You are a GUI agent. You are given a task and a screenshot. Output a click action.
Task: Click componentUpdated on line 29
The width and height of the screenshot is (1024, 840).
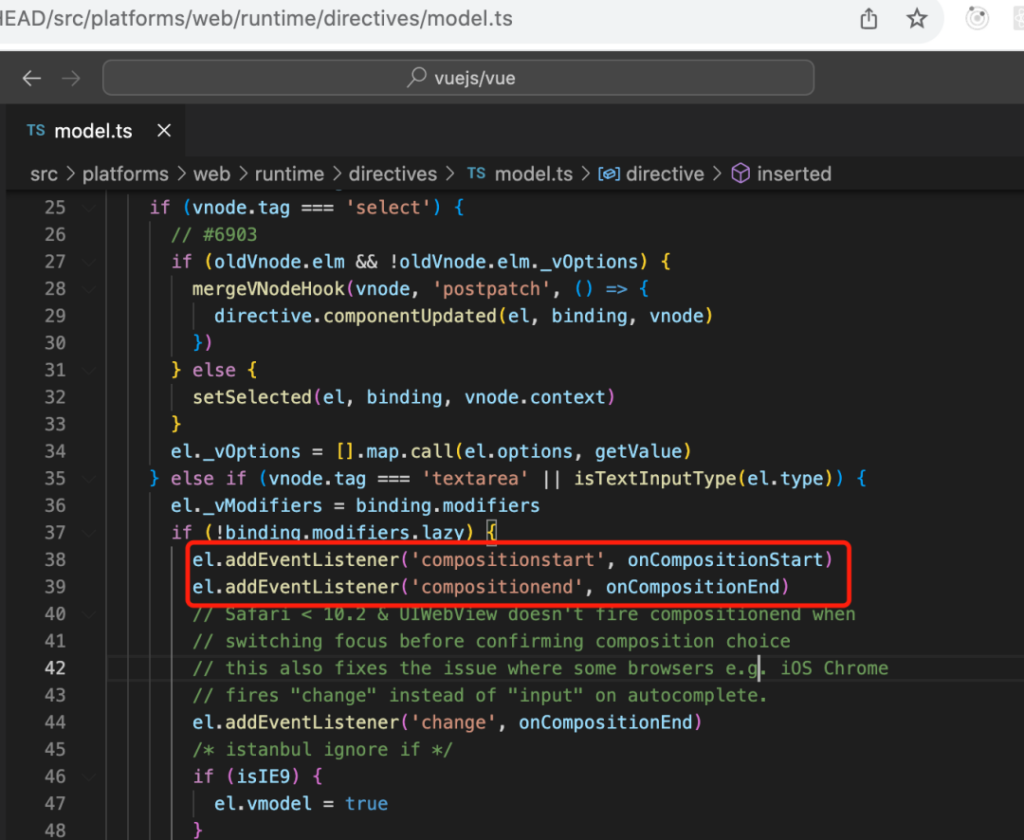[409, 316]
